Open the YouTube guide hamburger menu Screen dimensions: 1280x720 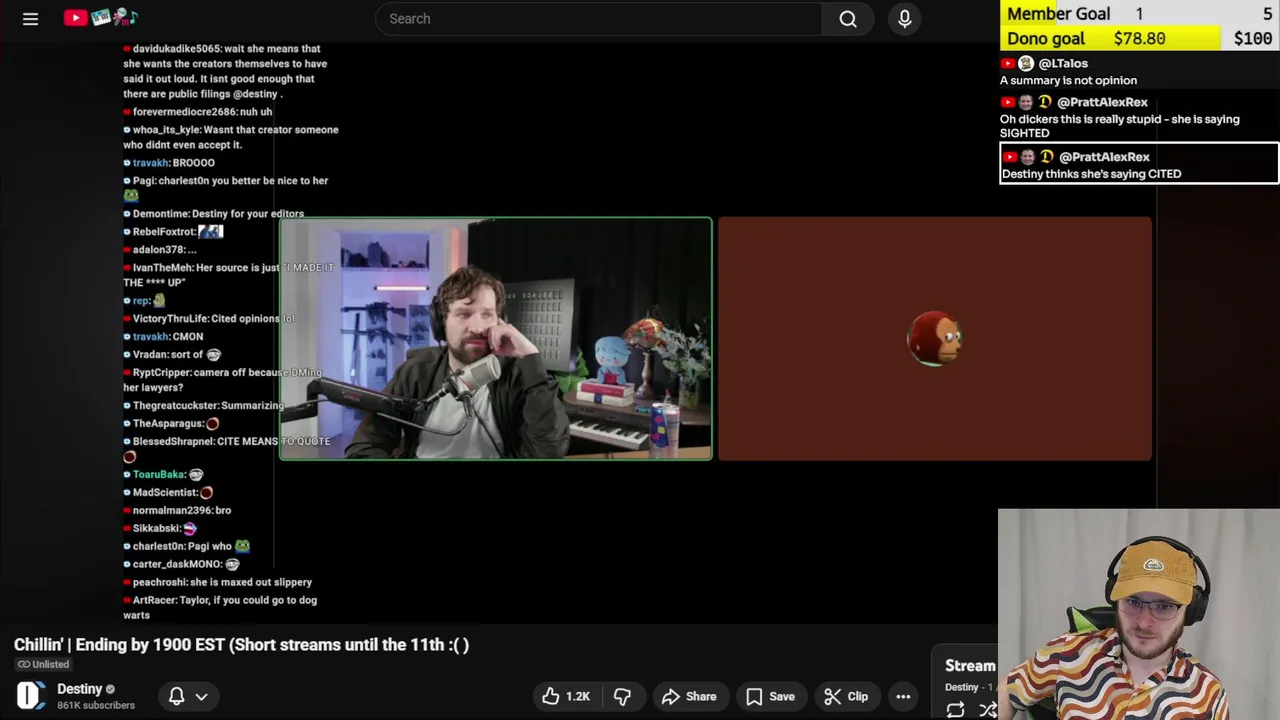30,18
